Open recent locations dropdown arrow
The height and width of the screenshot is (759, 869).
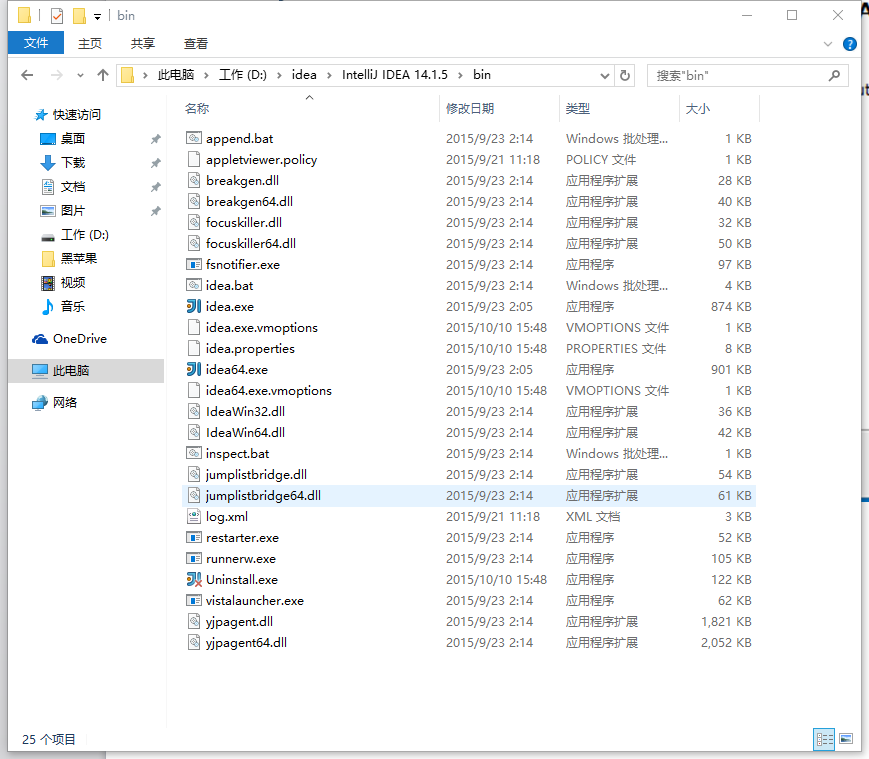tap(80, 75)
